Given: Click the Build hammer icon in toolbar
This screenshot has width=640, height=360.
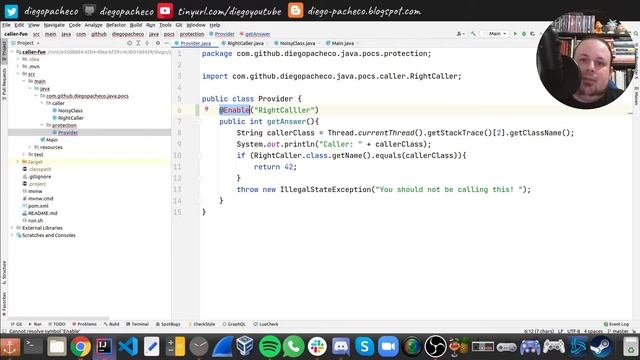Looking at the screenshot, I should 473,34.
